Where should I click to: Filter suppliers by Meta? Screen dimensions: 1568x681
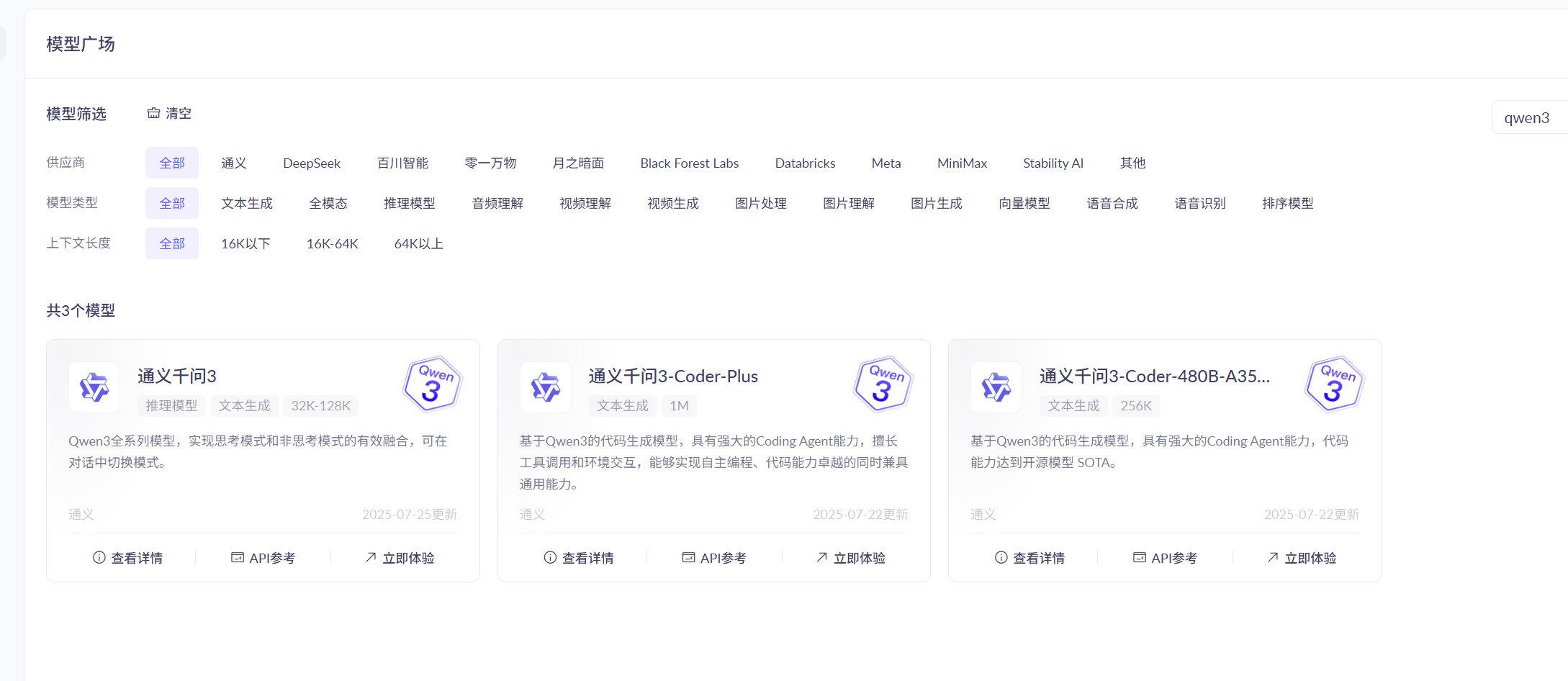[x=886, y=163]
